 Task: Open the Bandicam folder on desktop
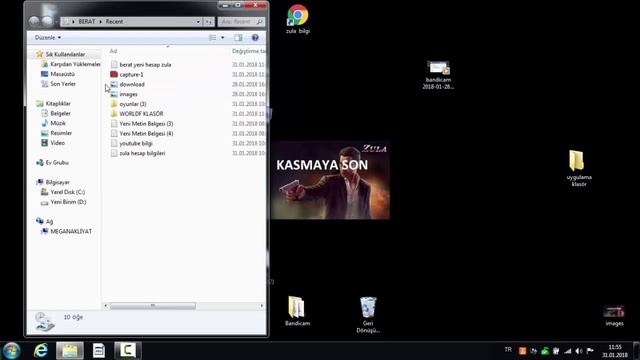click(x=297, y=311)
